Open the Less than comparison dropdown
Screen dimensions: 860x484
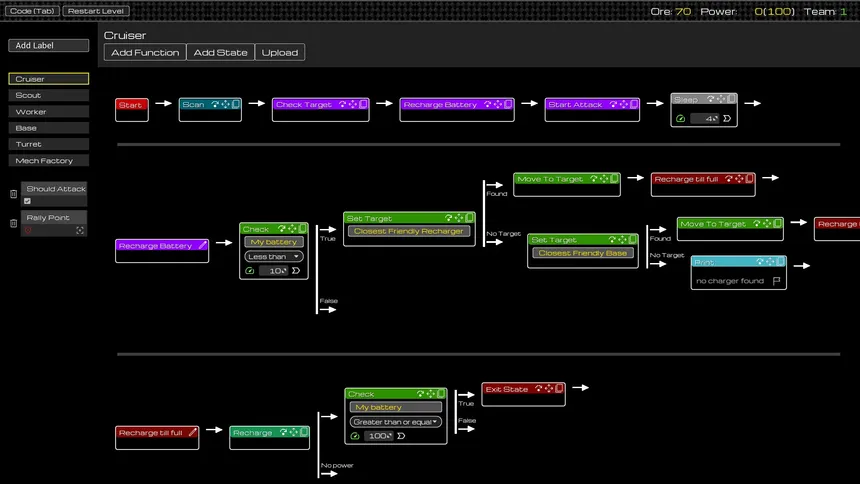tap(274, 256)
